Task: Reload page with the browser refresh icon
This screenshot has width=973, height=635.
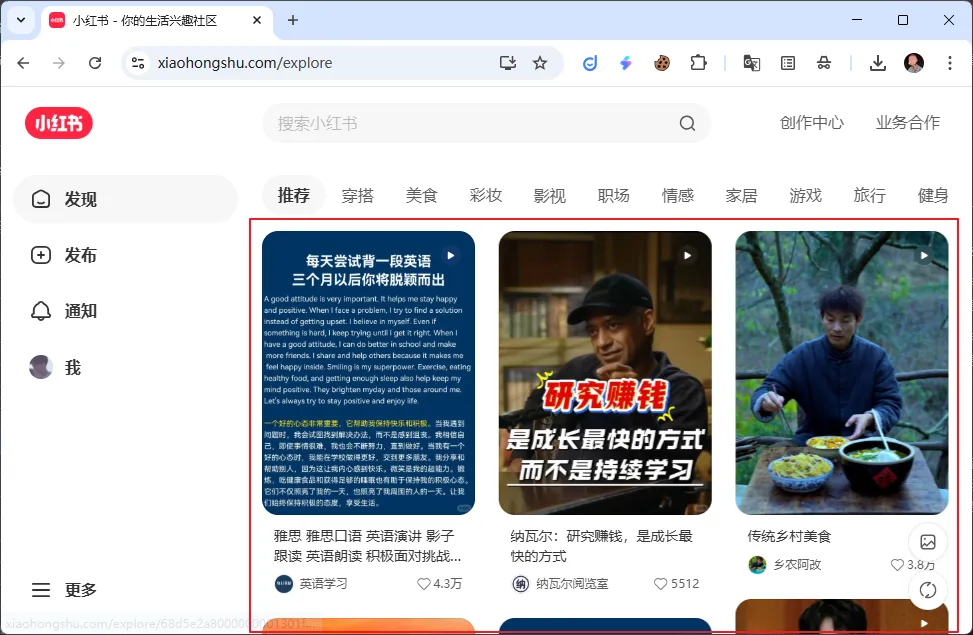Action: pyautogui.click(x=95, y=63)
